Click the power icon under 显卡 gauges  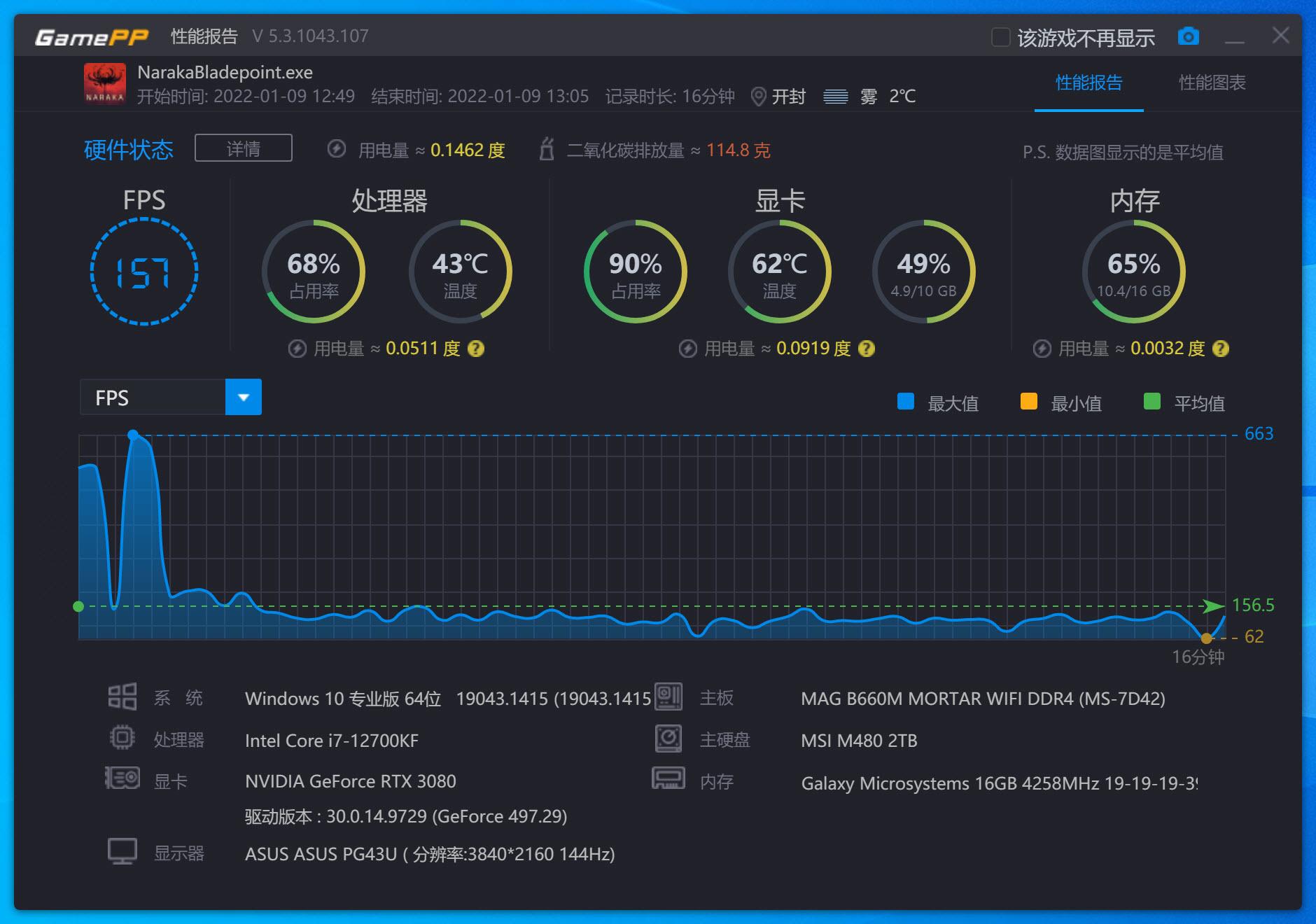point(688,349)
